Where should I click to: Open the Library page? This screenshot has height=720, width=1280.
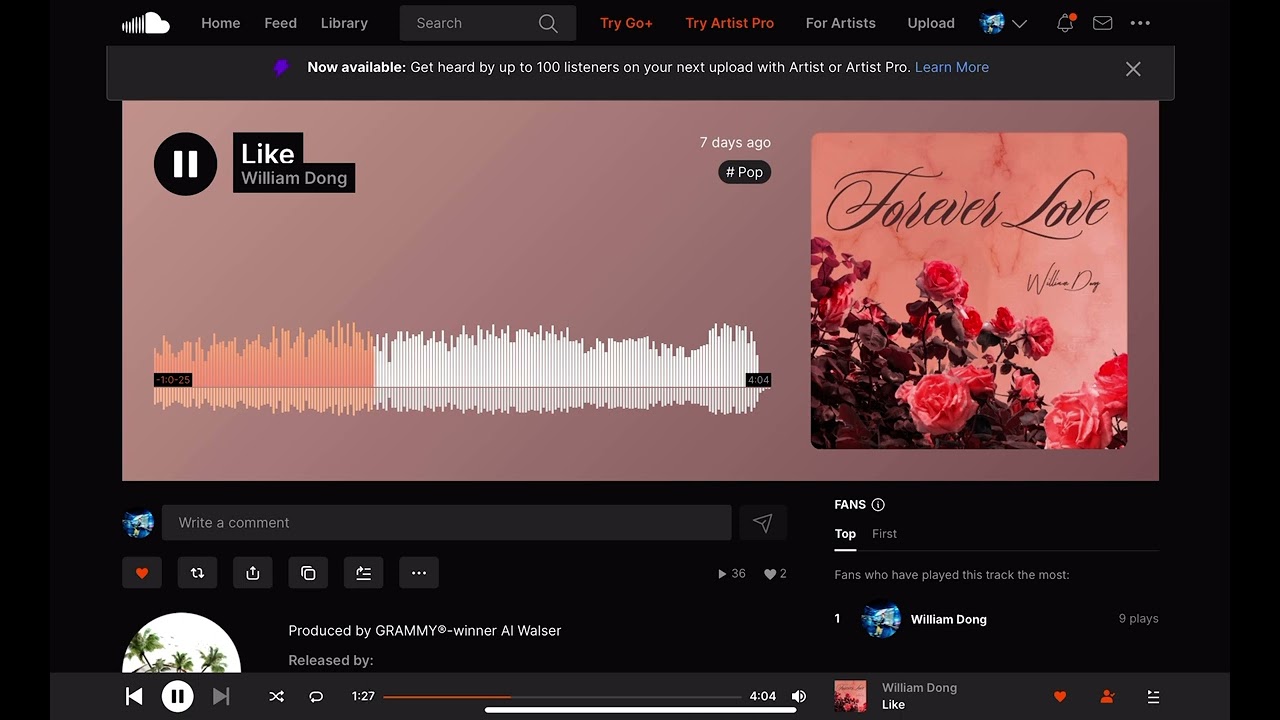[x=344, y=23]
